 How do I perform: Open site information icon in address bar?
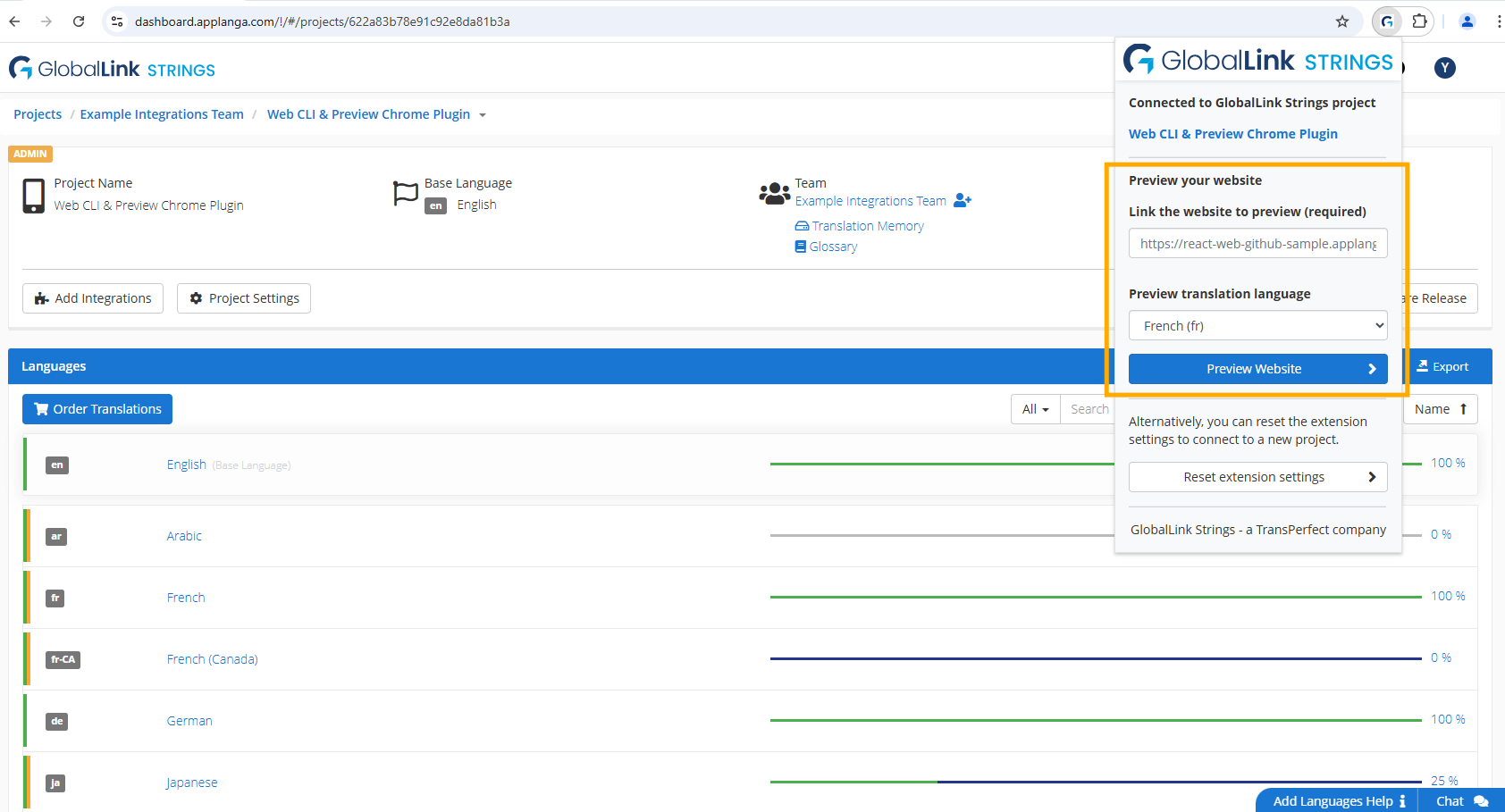point(117,21)
